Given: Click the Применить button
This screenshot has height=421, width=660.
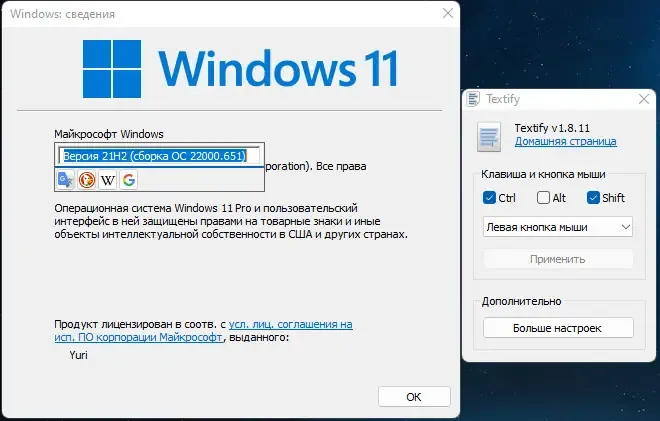Looking at the screenshot, I should pyautogui.click(x=558, y=259).
